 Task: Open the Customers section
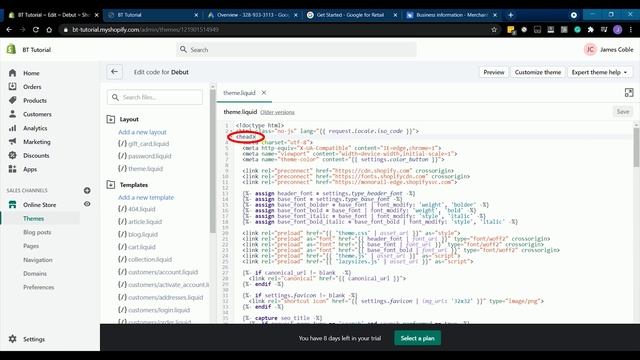pyautogui.click(x=37, y=114)
